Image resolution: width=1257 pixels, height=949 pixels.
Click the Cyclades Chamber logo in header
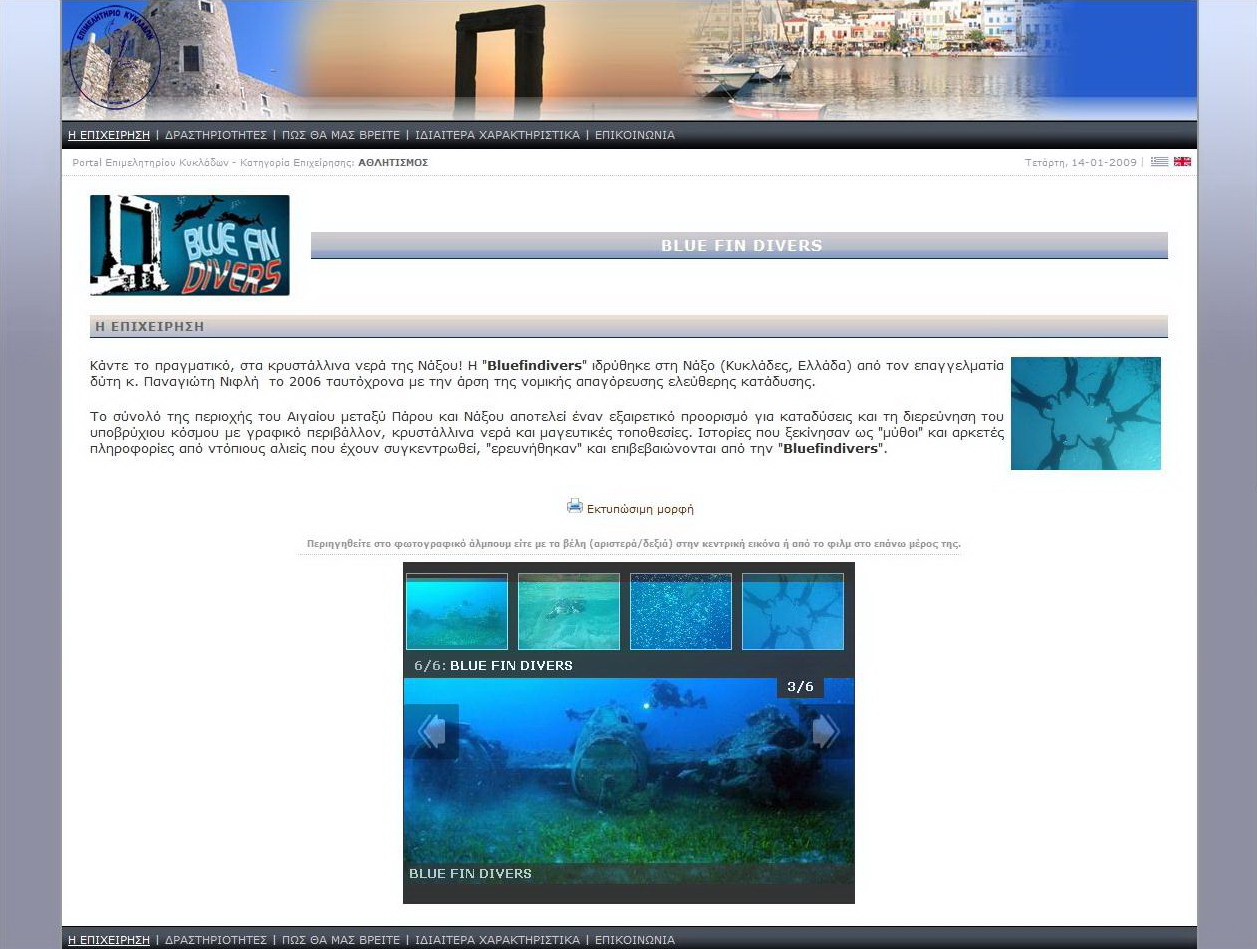[115, 57]
